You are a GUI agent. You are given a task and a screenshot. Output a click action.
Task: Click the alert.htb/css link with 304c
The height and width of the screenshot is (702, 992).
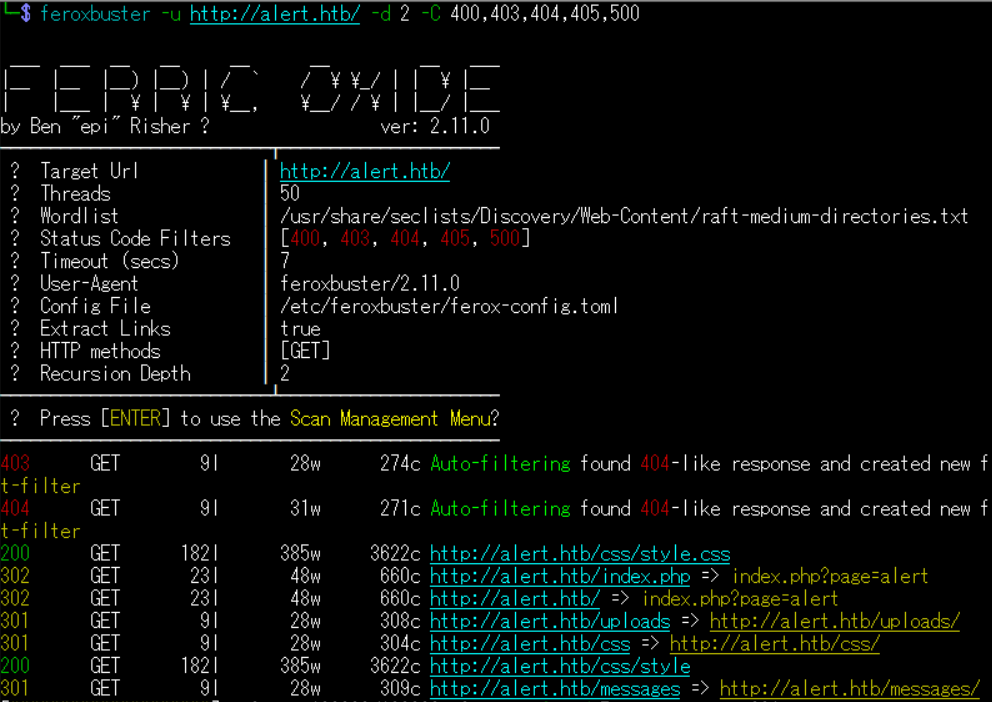click(x=529, y=644)
